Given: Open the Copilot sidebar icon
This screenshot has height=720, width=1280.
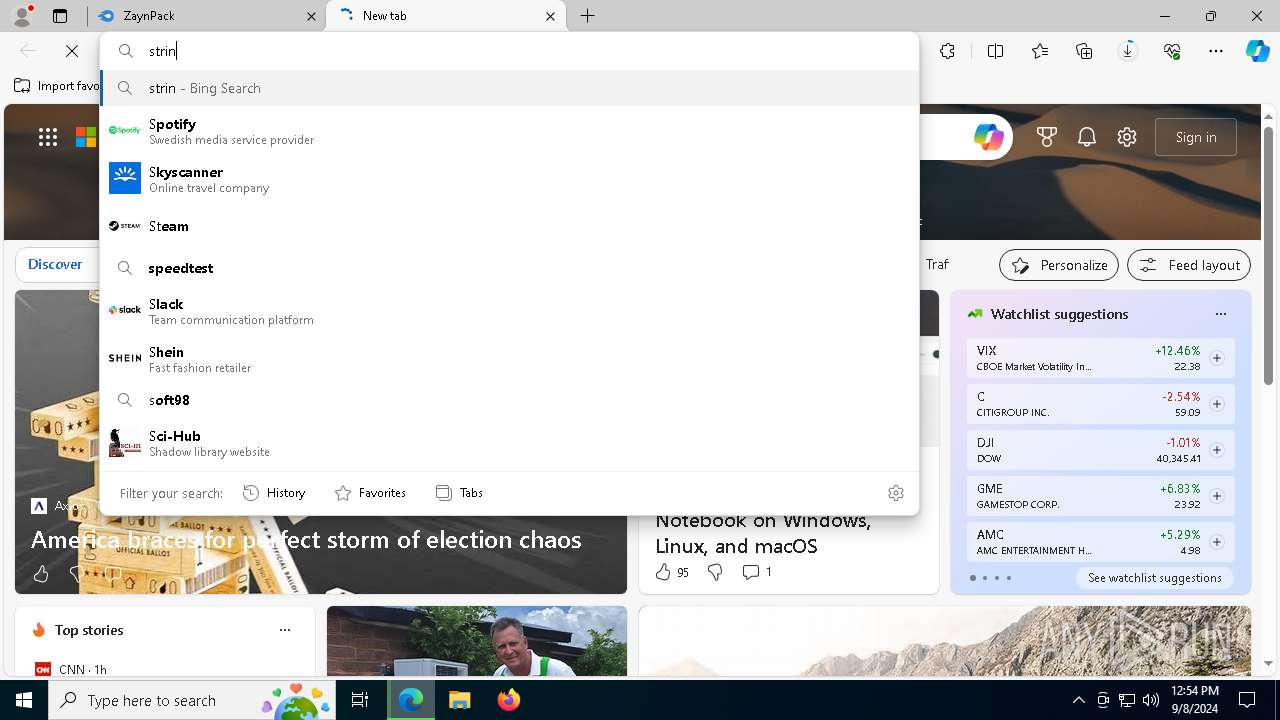Looking at the screenshot, I should [x=1258, y=51].
